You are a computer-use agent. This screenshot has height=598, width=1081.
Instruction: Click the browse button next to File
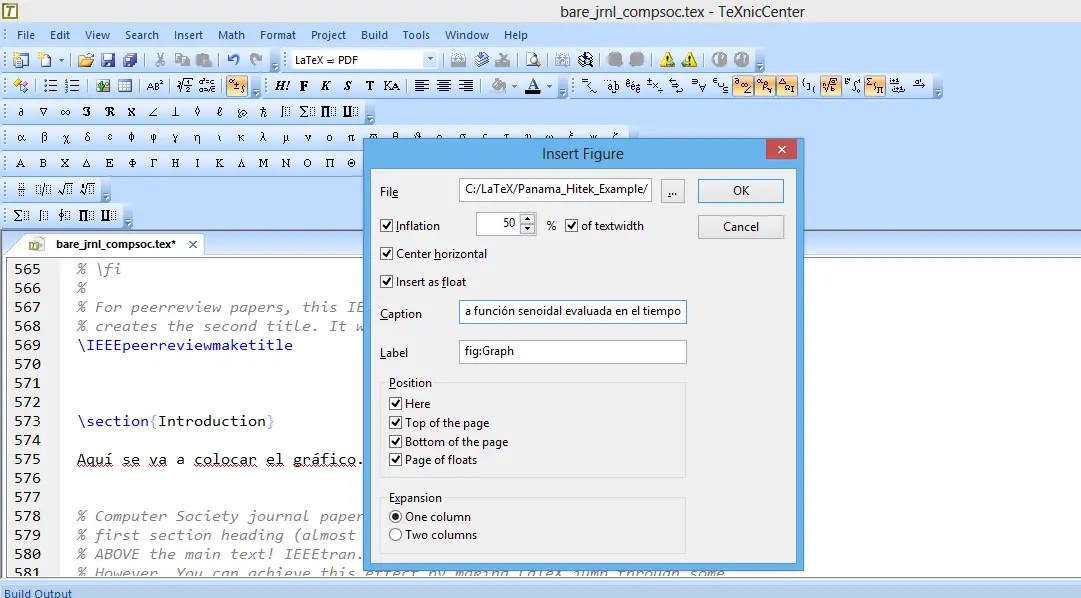tap(674, 190)
